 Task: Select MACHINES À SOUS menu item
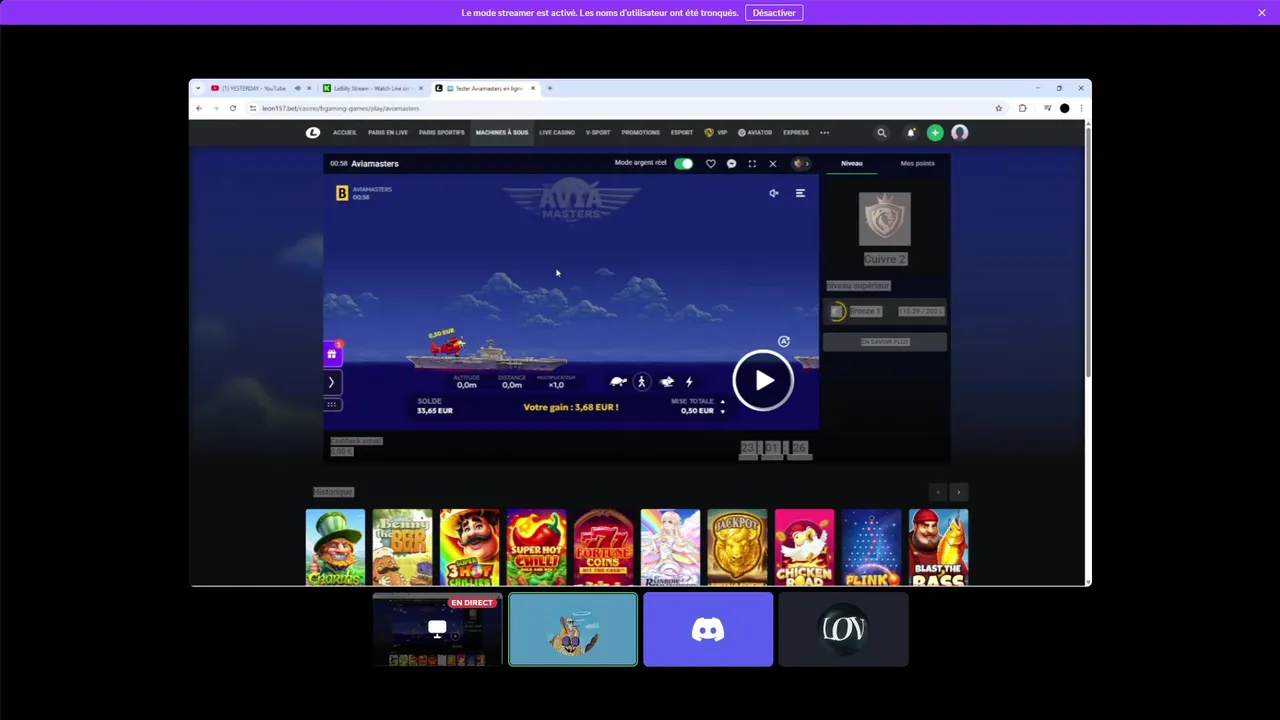(x=502, y=132)
